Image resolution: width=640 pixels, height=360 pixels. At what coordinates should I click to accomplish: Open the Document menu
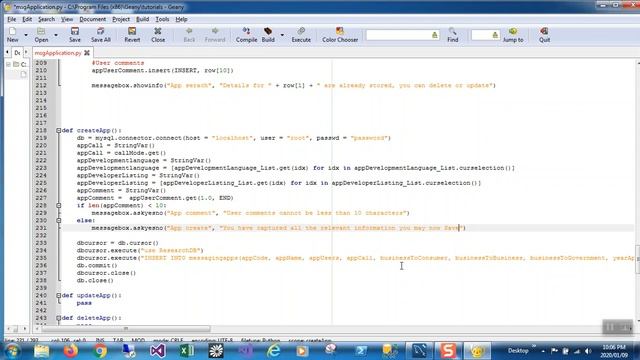click(92, 19)
